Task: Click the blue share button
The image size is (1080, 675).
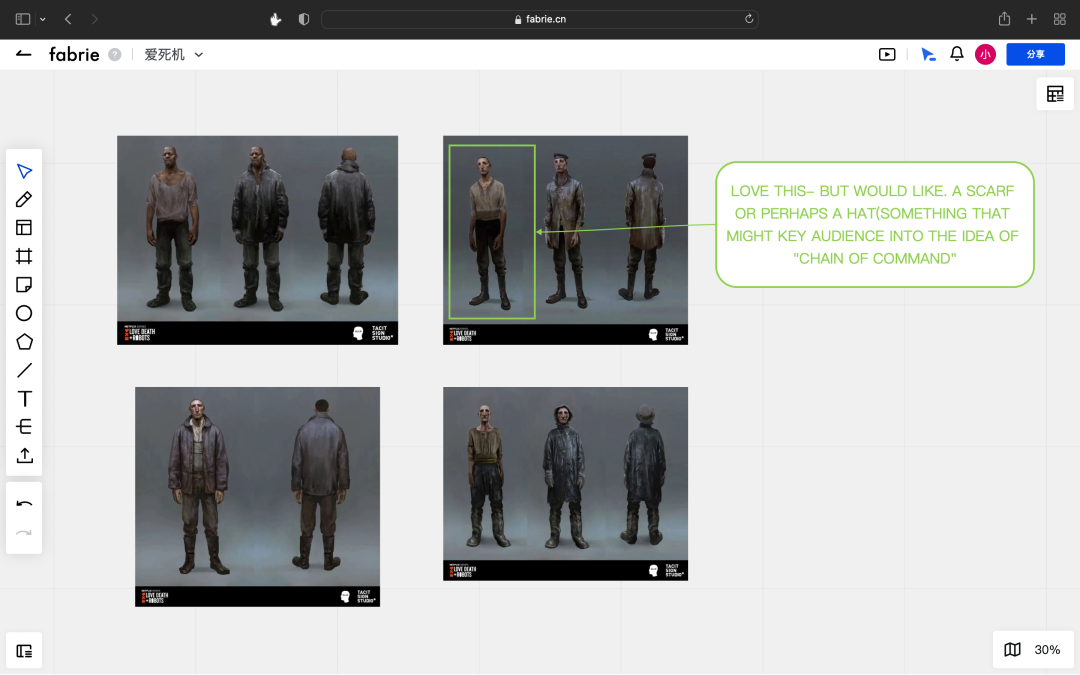Action: coord(1035,54)
